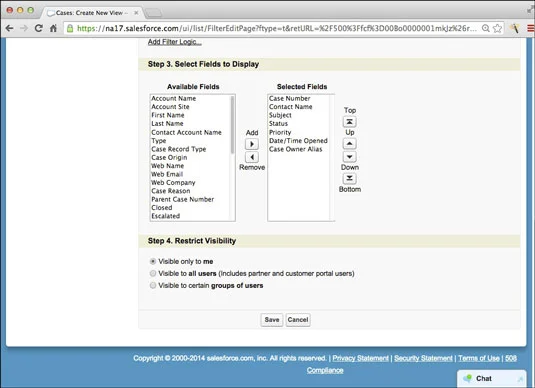Screen dimensions: 535x388
Task: Move selected field Up
Action: [349, 143]
